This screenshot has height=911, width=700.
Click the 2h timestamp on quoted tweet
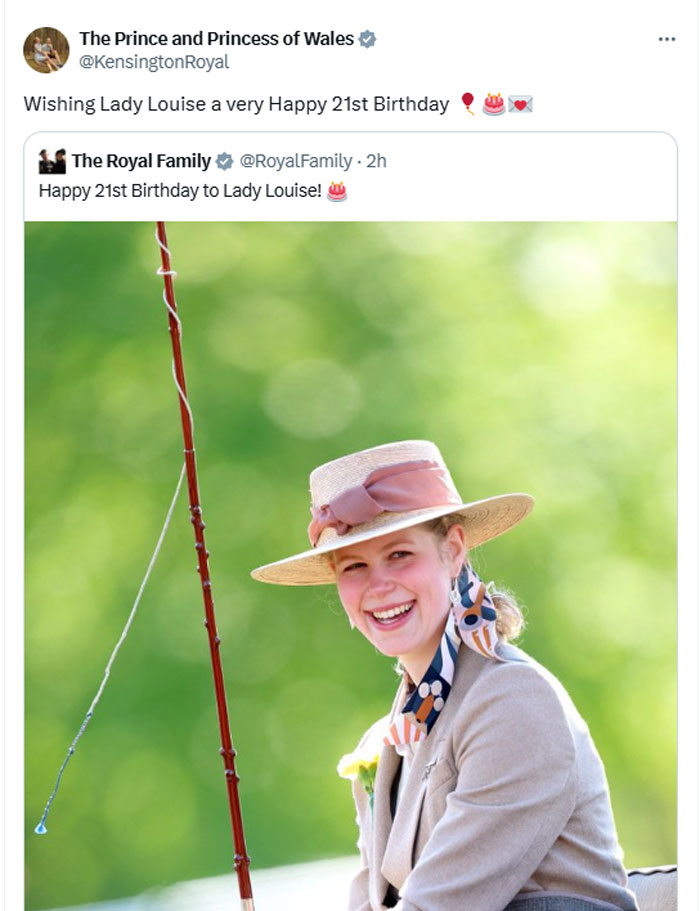pos(376,161)
